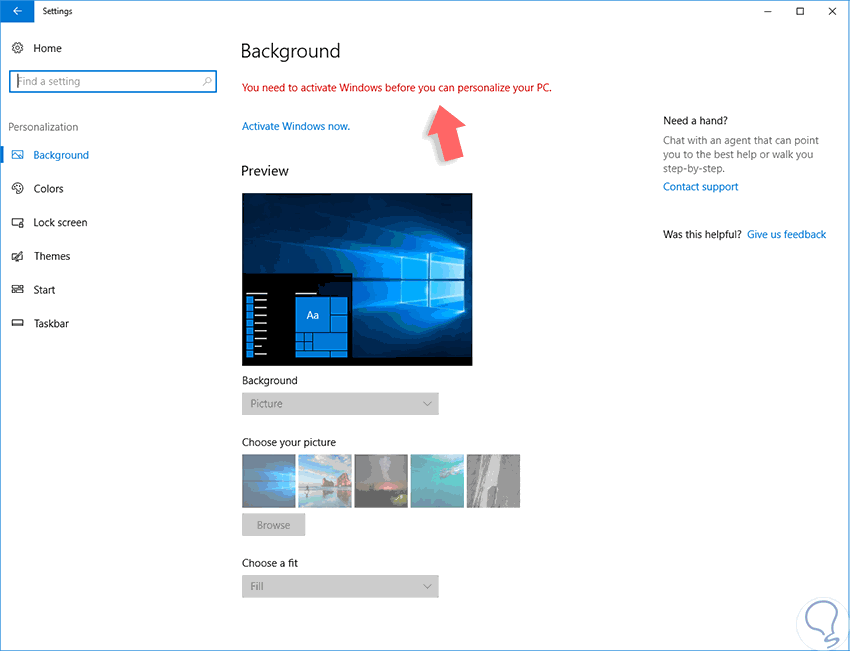Click the Taskbar icon in sidebar
Viewport: 850px width, 651px height.
(17, 323)
